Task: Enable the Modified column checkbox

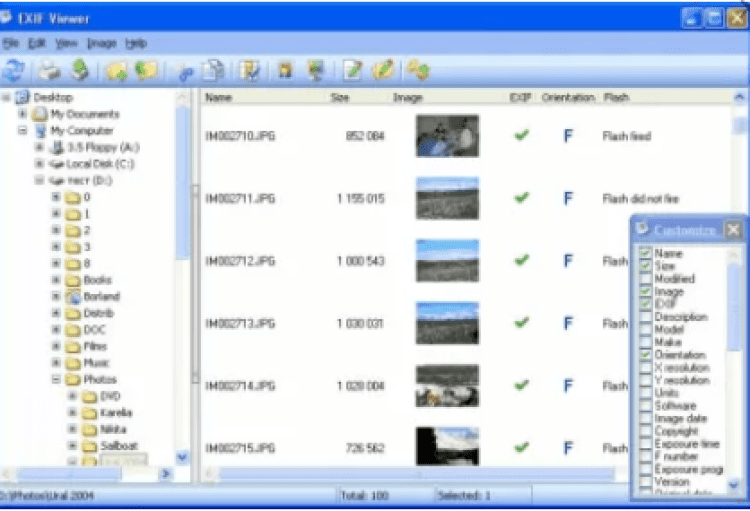Action: pyautogui.click(x=645, y=278)
